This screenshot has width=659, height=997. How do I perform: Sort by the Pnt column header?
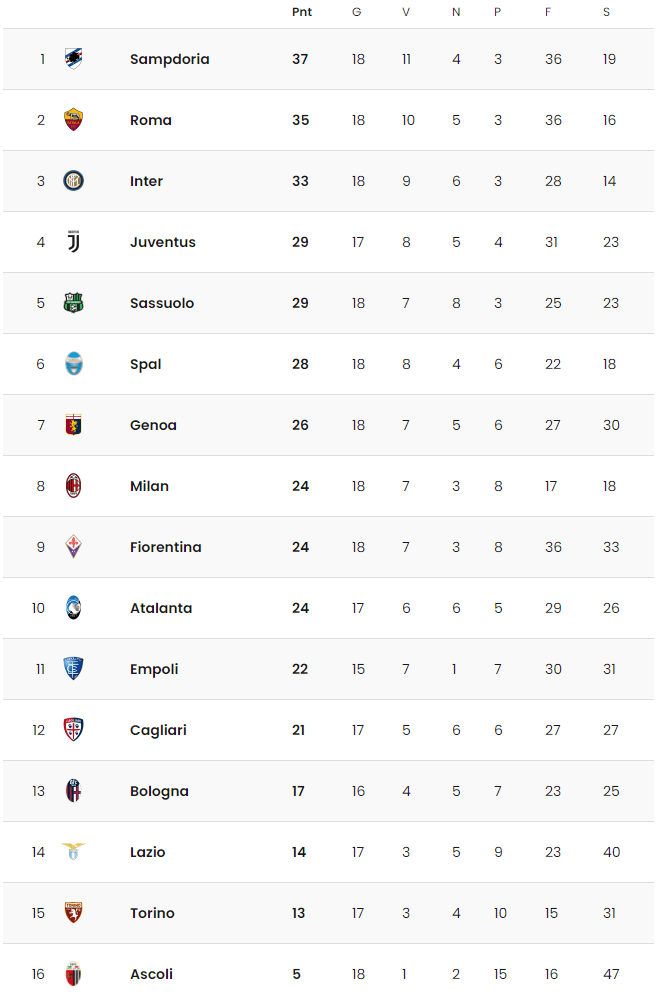coord(302,12)
